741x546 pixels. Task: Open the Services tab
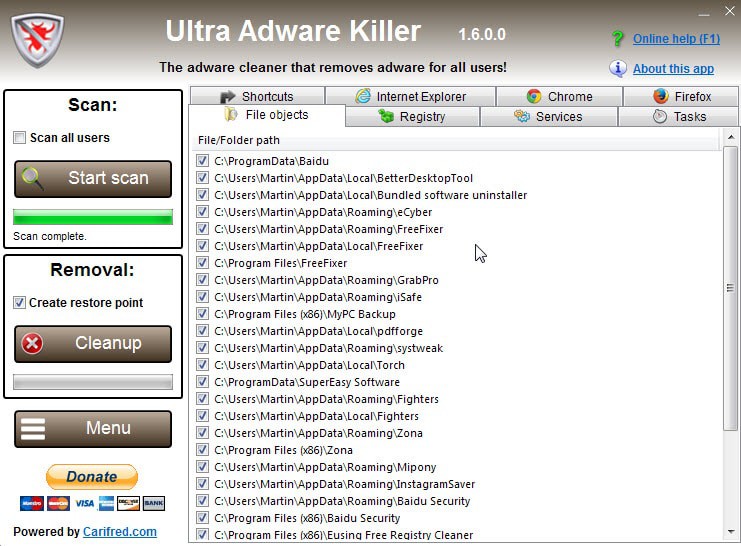(x=549, y=116)
